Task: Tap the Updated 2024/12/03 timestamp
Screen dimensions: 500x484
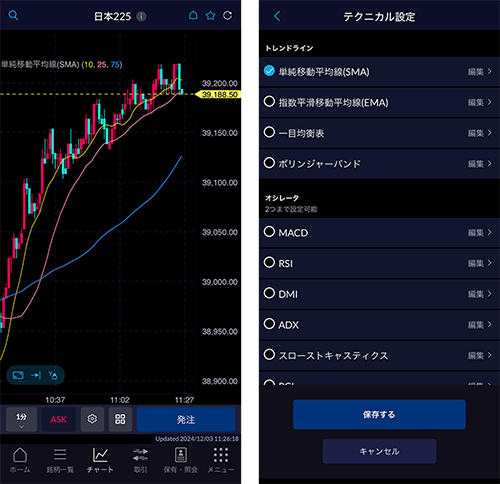Action: click(x=197, y=439)
